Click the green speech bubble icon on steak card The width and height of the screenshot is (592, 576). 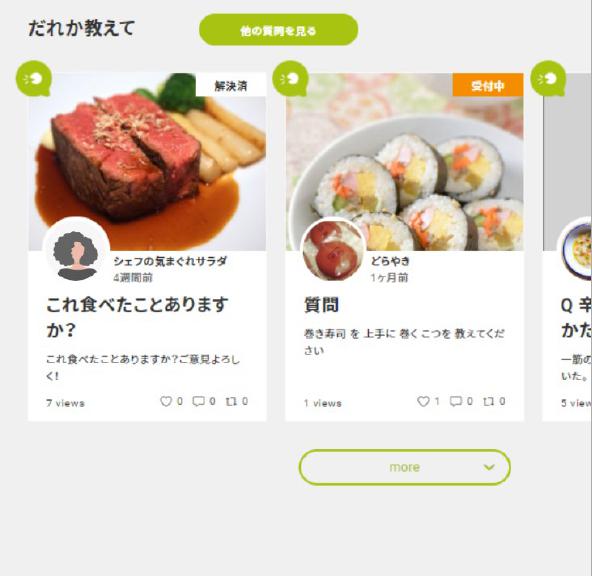click(34, 79)
